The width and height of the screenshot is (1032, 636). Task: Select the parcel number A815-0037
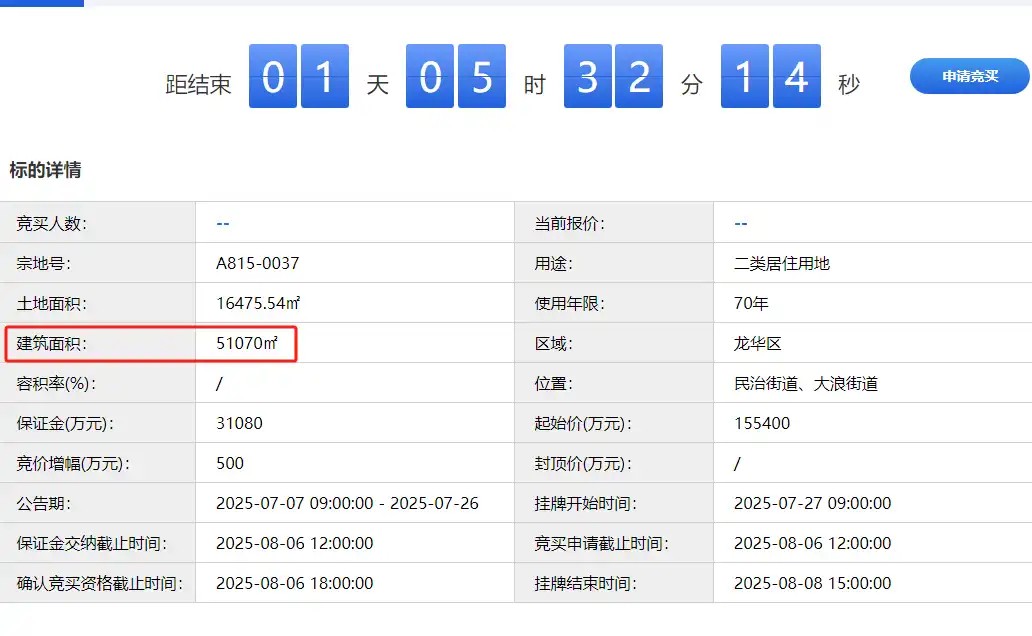(x=257, y=264)
